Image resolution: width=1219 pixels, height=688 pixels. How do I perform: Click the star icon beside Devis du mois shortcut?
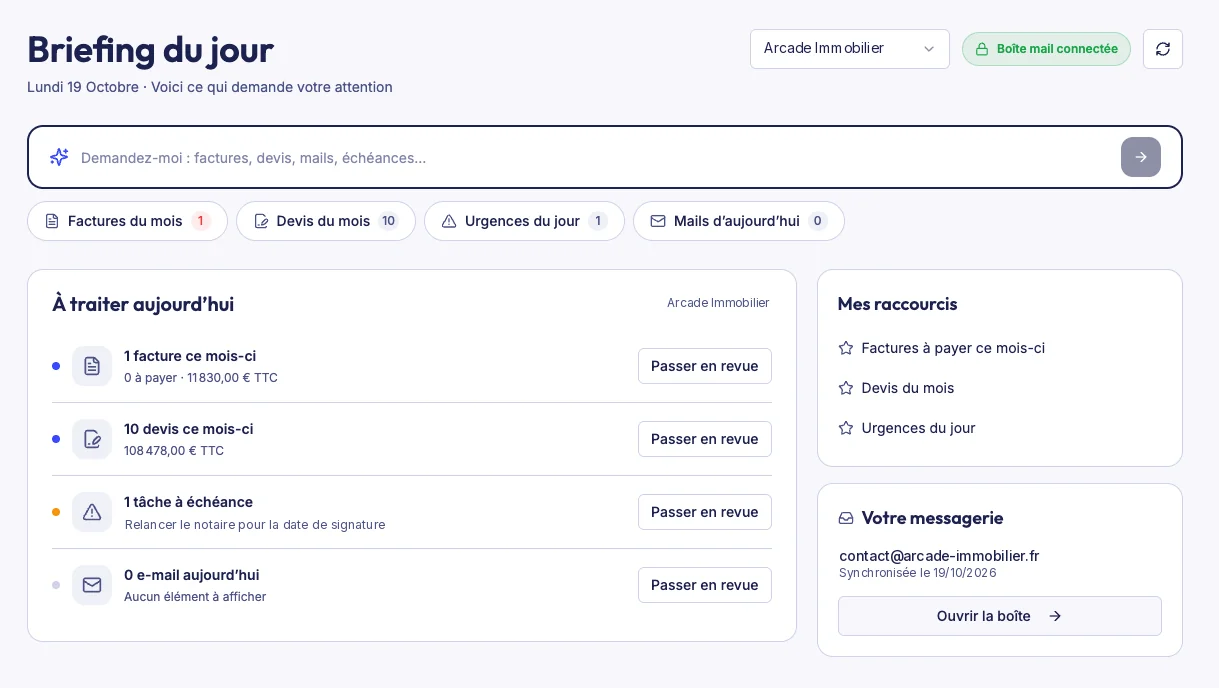pos(846,388)
